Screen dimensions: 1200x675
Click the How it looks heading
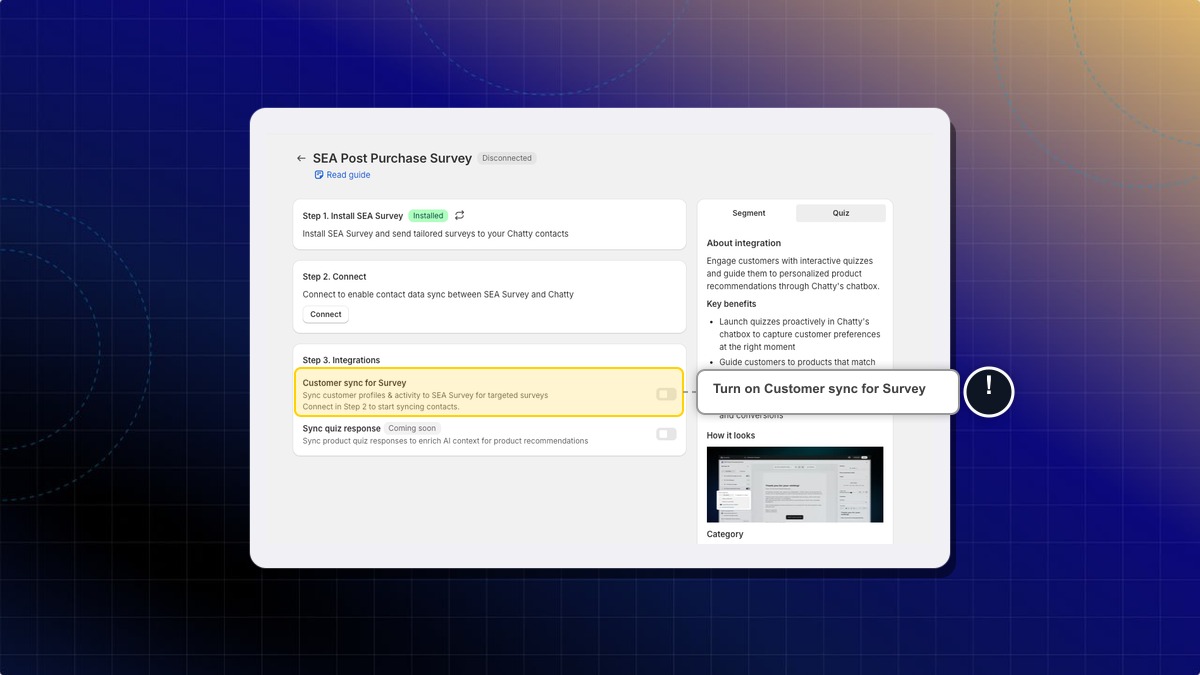(x=731, y=435)
